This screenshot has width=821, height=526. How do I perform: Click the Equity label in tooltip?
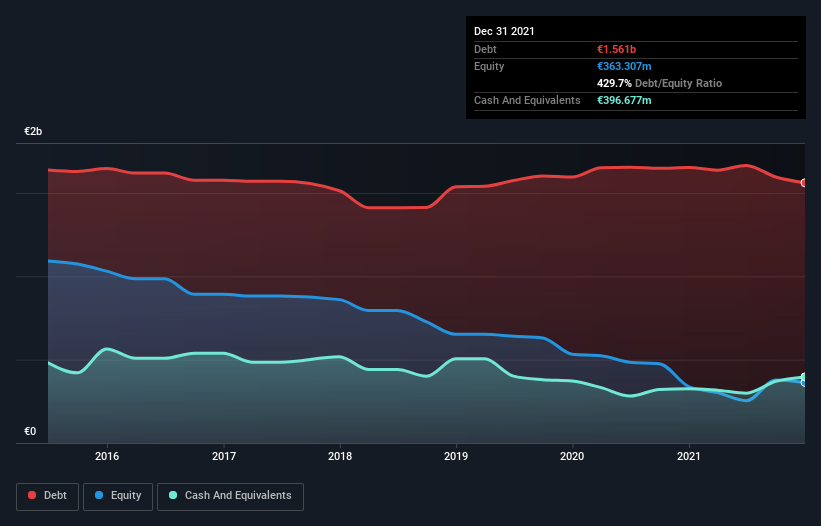point(489,66)
